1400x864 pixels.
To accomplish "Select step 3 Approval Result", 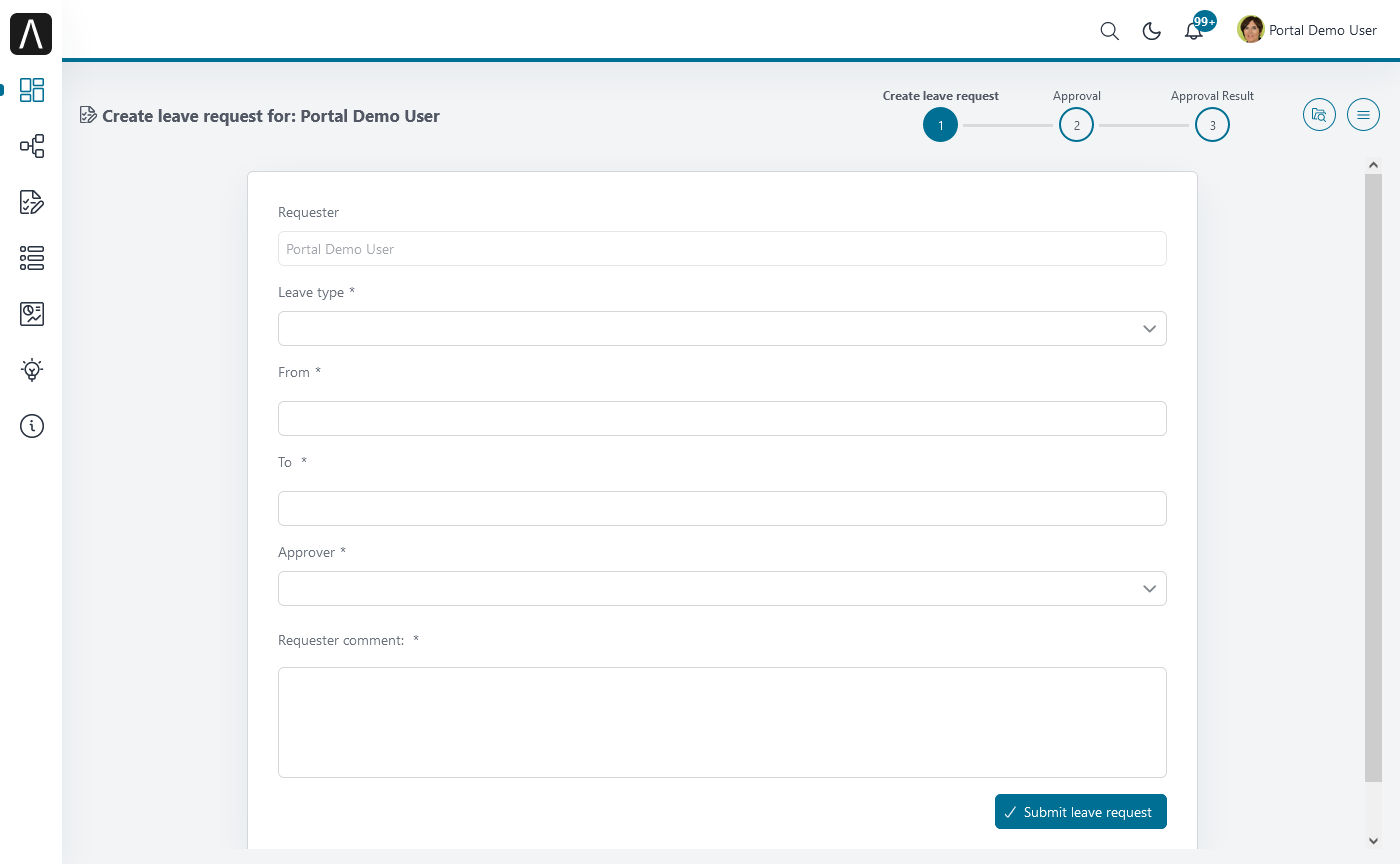I will coord(1212,125).
